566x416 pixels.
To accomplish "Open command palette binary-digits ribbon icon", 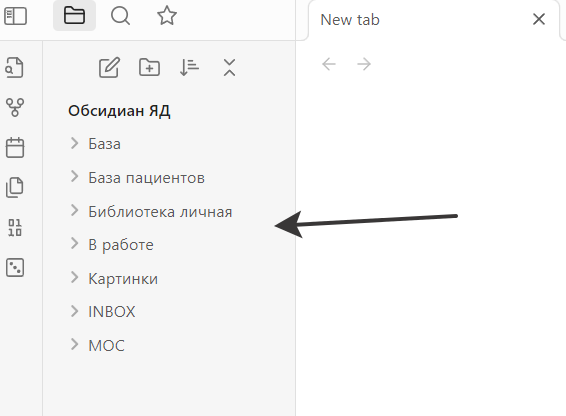I will (15, 228).
